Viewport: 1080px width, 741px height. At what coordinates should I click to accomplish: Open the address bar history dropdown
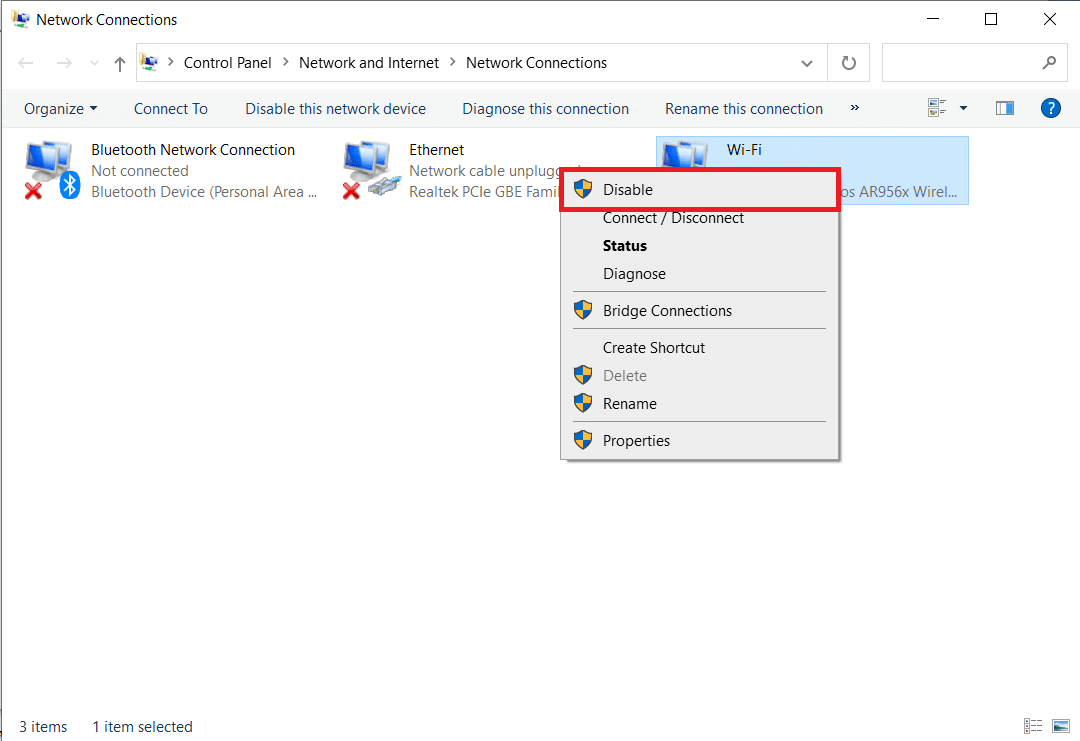point(807,63)
